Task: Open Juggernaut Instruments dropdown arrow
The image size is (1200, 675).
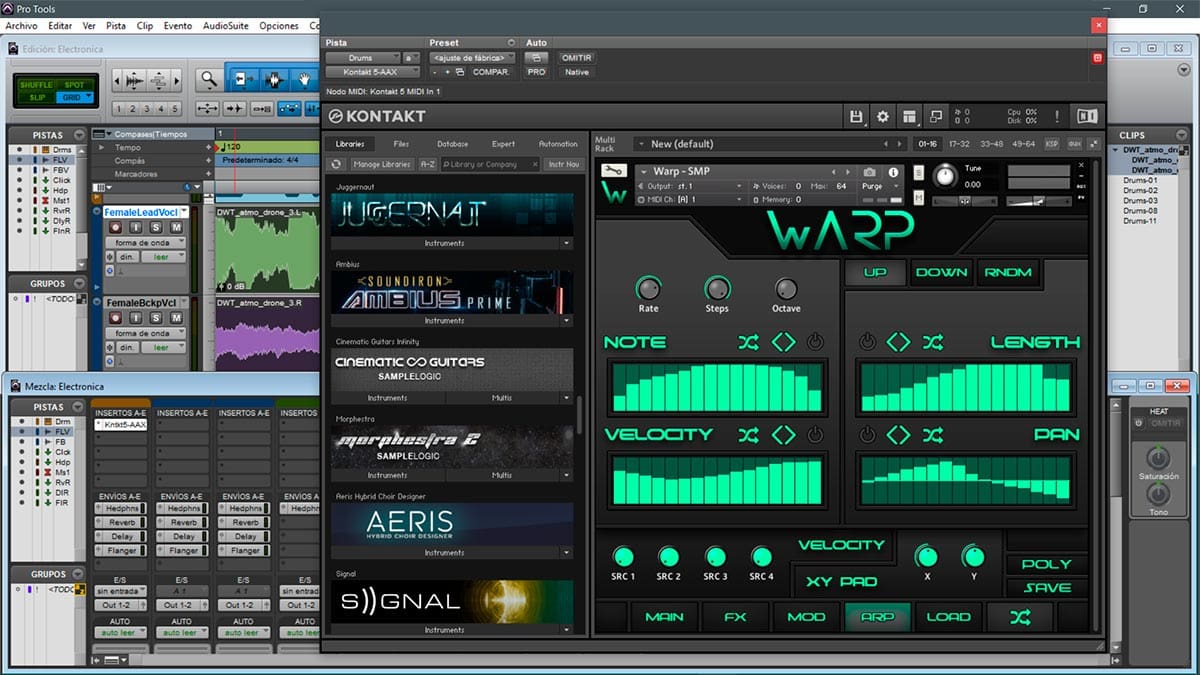Action: [x=567, y=243]
